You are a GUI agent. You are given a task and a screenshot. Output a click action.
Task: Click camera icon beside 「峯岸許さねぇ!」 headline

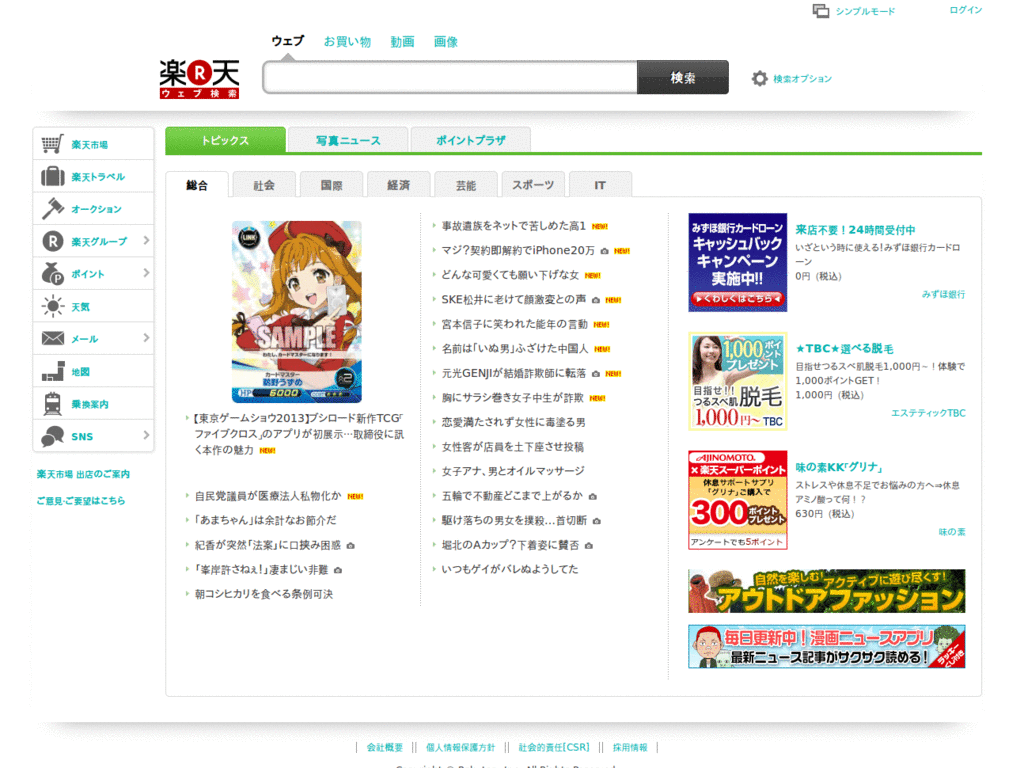[338, 571]
